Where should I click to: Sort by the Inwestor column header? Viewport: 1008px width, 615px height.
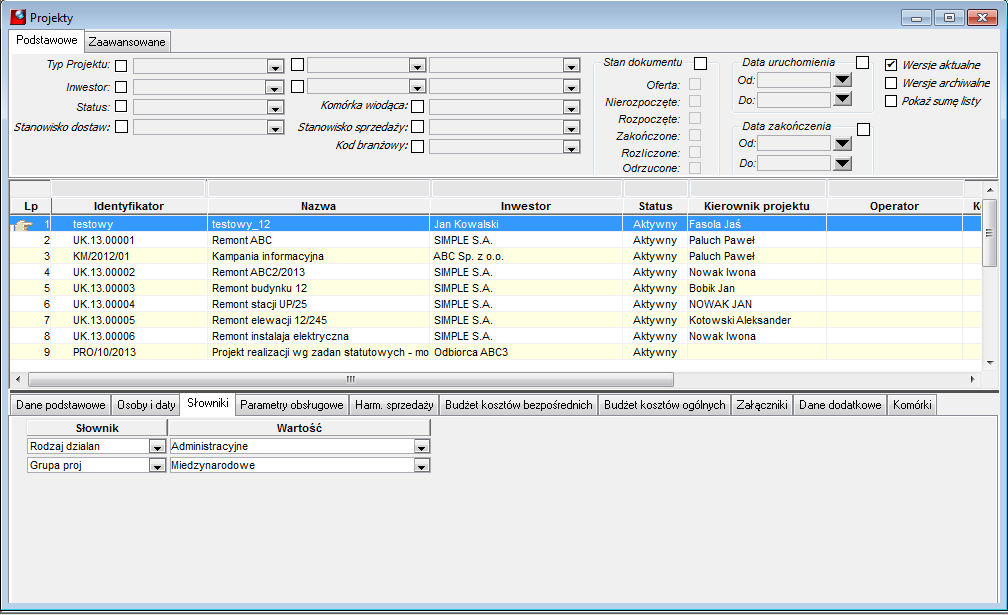pos(526,206)
